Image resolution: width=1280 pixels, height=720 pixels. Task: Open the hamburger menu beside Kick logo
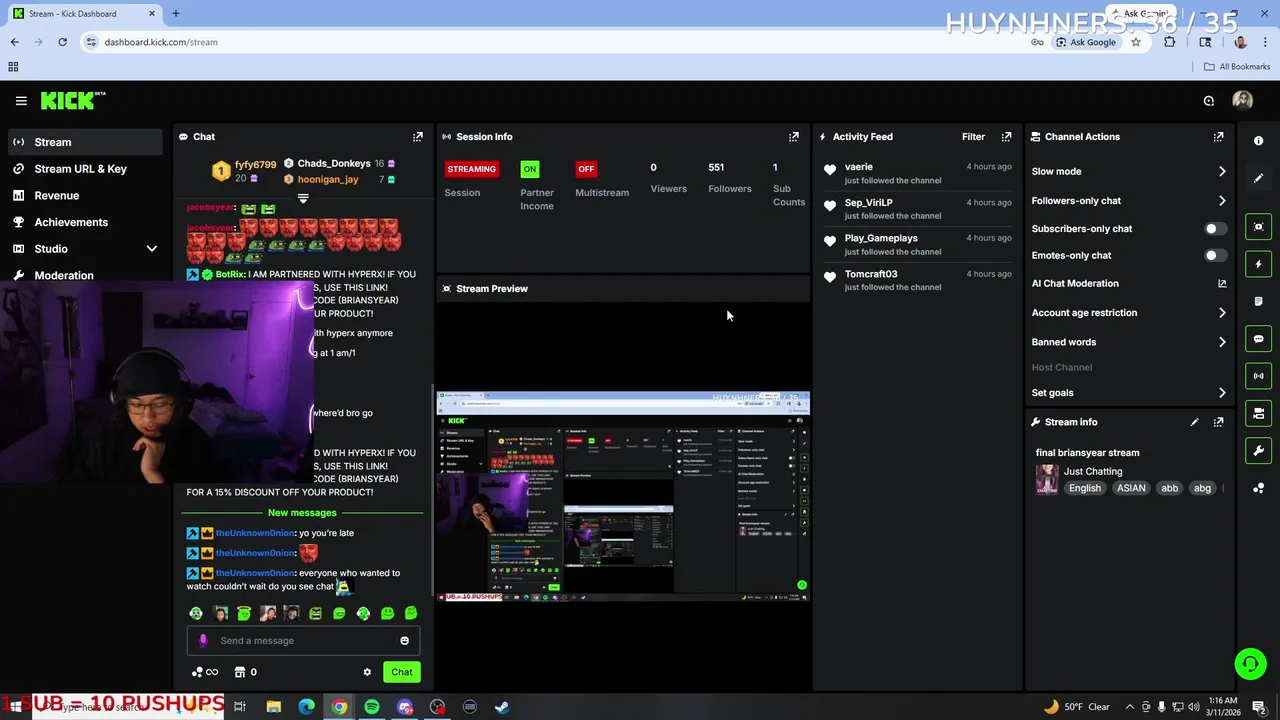click(21, 101)
